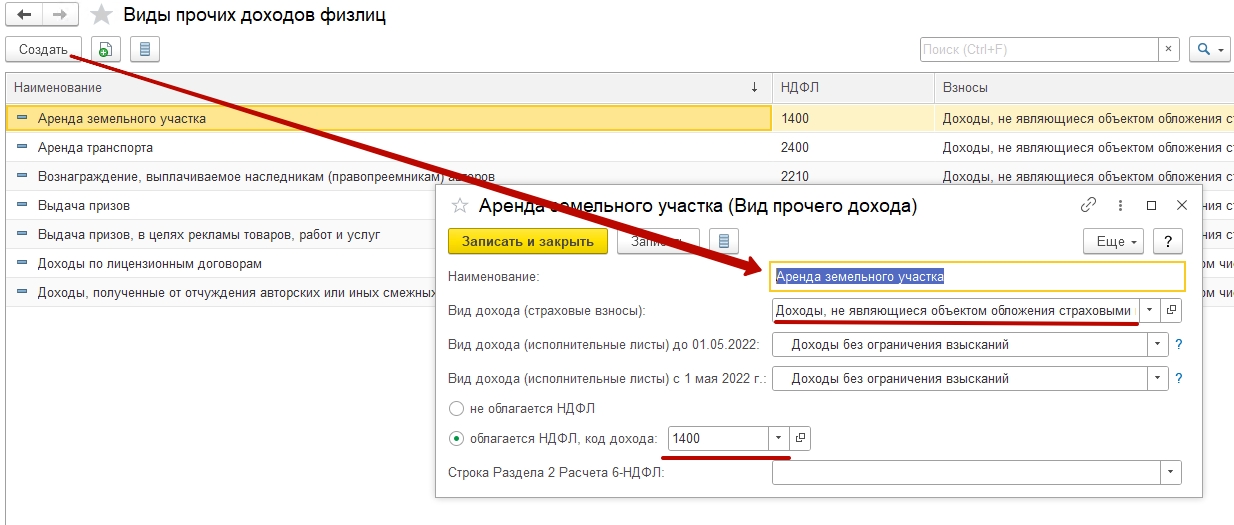This screenshot has width=1234, height=525.
Task: Open the search options magnifier dropdown
Action: 1209,49
